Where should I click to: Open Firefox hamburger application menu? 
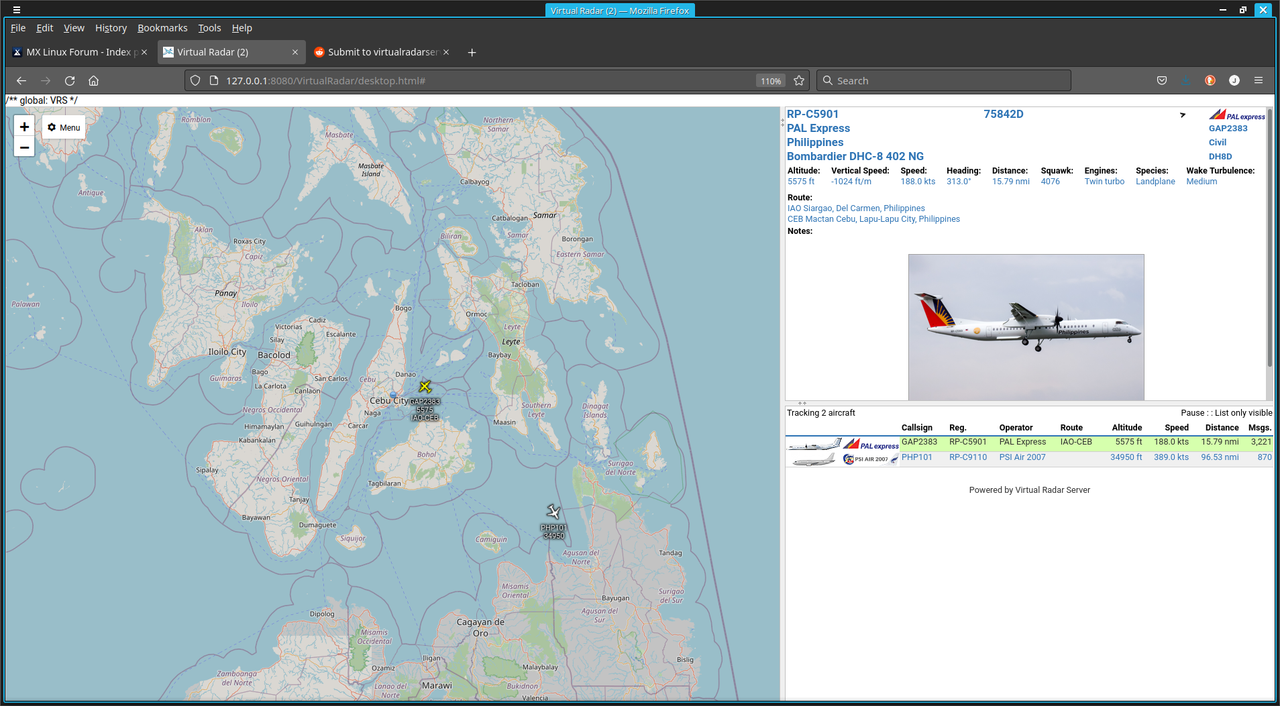click(1260, 81)
